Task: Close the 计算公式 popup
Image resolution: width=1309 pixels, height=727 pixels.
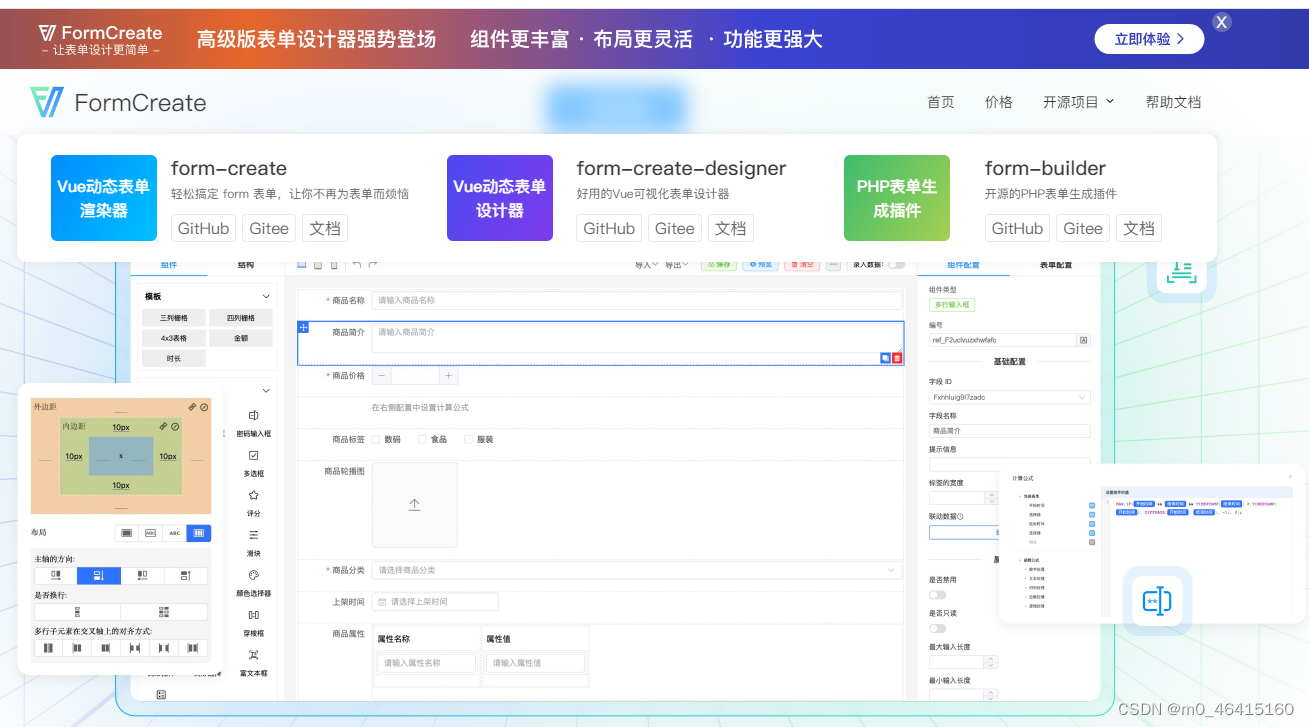Action: coord(1290,477)
